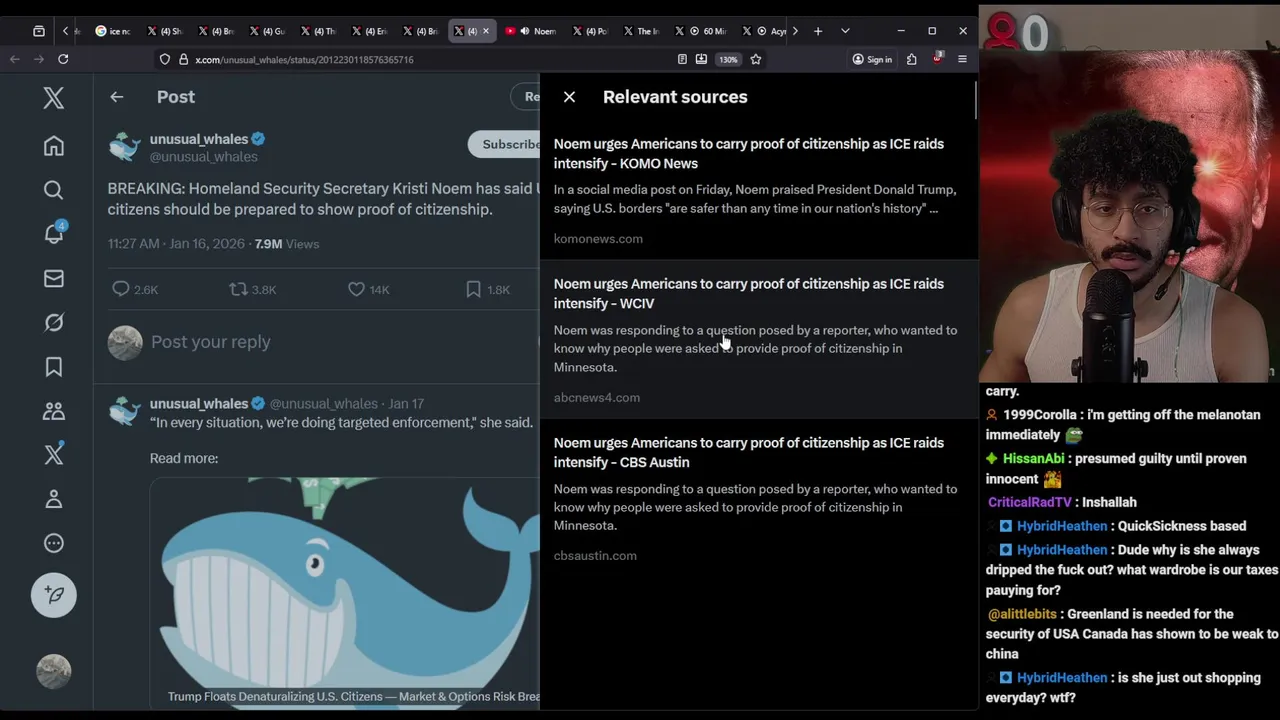Open a new tab with plus button
This screenshot has height=720, width=1280.
click(818, 31)
